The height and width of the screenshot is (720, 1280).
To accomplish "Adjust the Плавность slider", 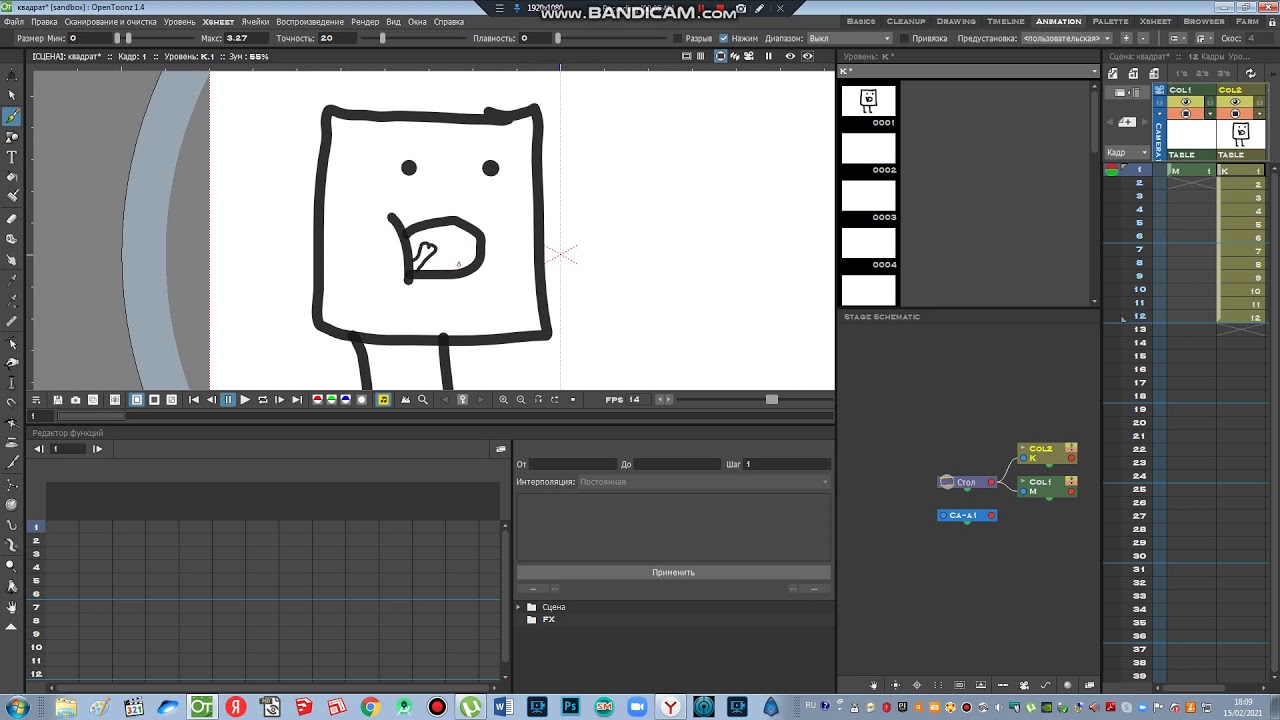I will pyautogui.click(x=557, y=38).
